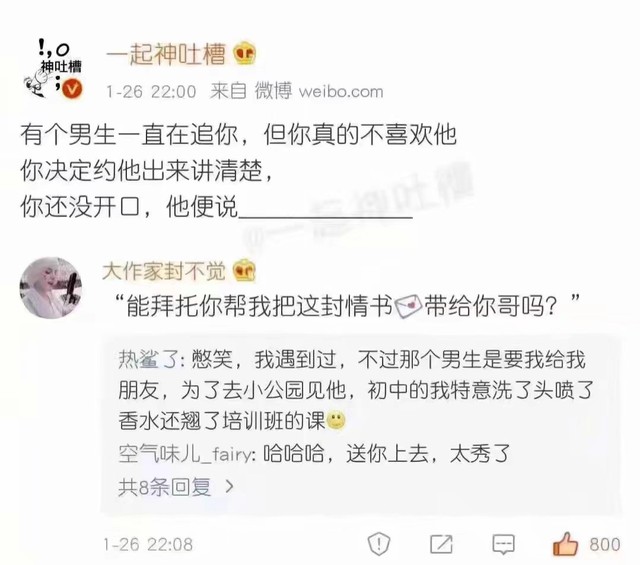The image size is (640, 565).
Task: Click the crown badge beside 一起神吐槽
Action: (x=244, y=54)
